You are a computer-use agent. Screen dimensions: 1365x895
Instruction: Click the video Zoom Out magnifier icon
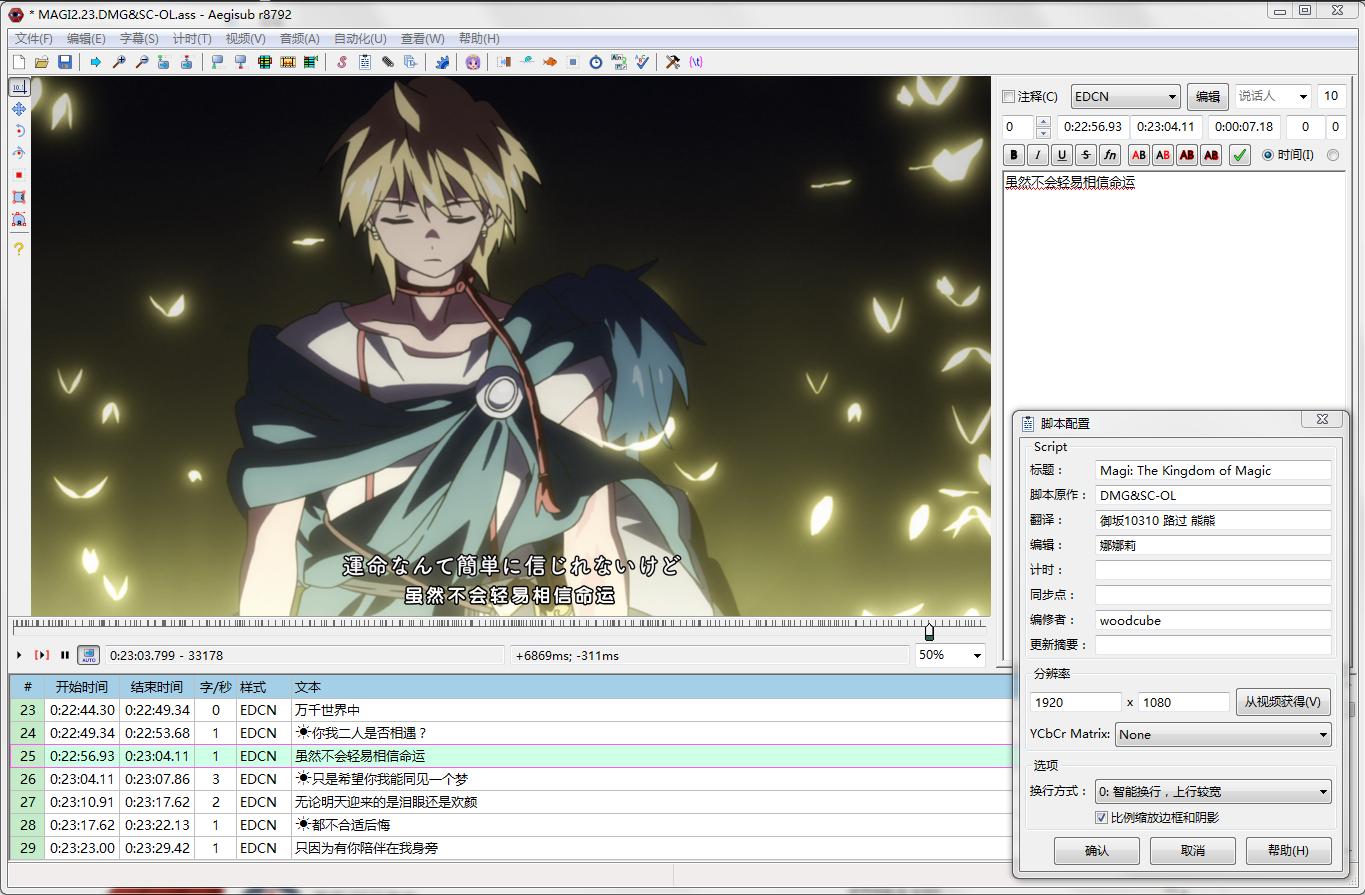pos(141,62)
